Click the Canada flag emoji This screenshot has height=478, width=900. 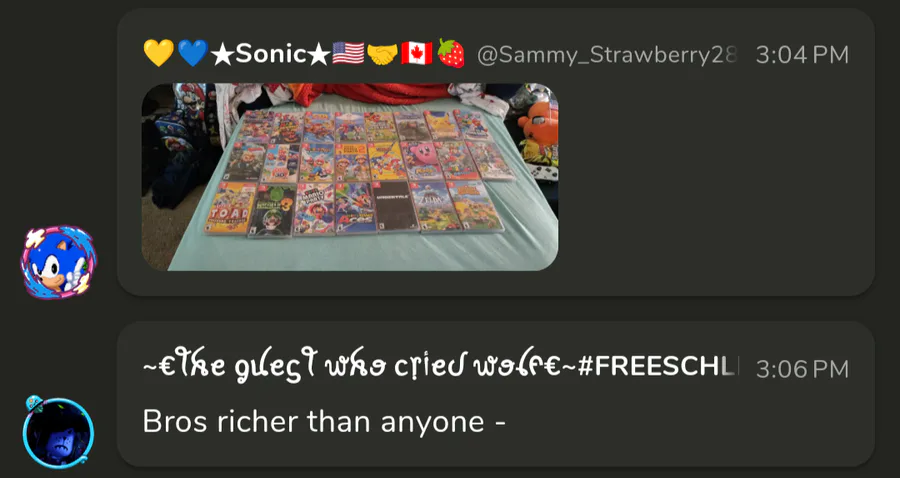tap(417, 53)
